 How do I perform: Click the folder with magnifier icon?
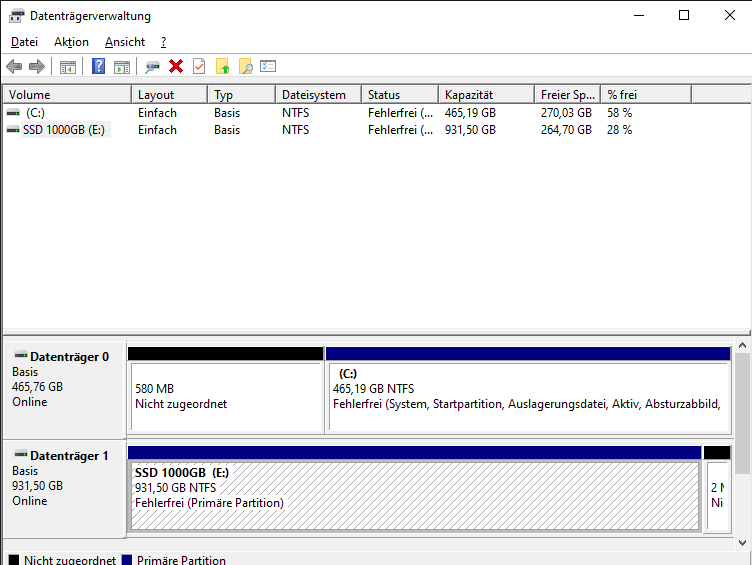coord(246,66)
